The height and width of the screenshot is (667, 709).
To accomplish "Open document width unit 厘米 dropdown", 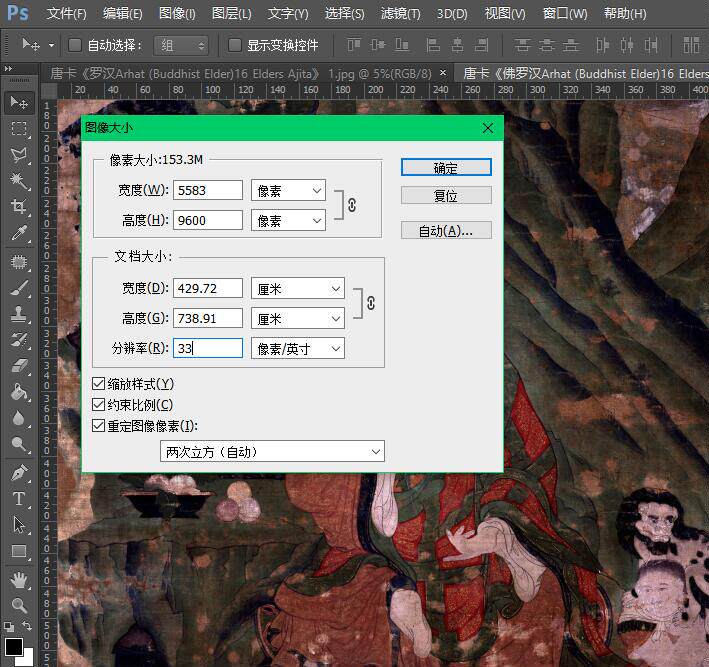I will tap(298, 289).
